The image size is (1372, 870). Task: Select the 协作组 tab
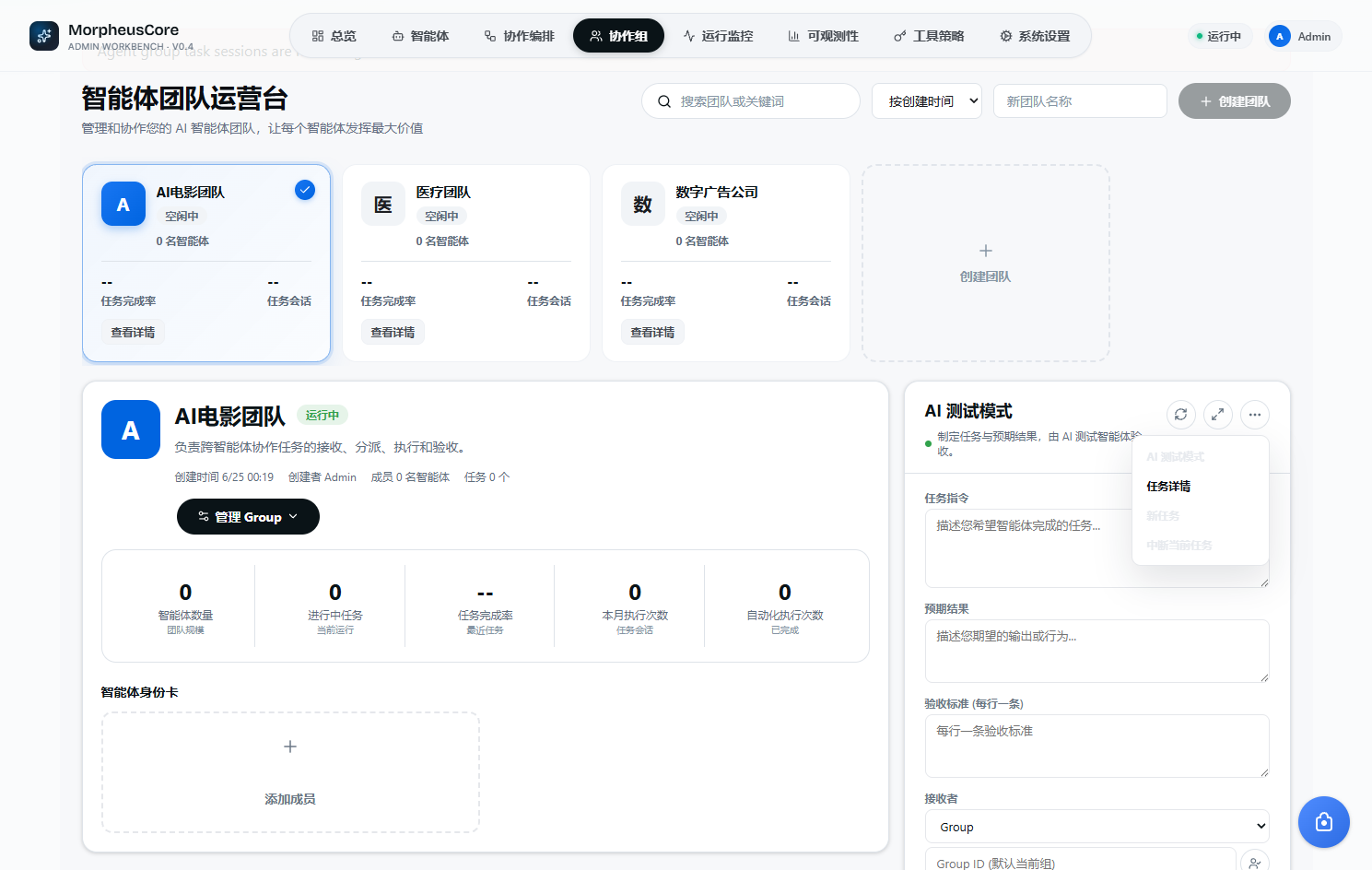(618, 36)
